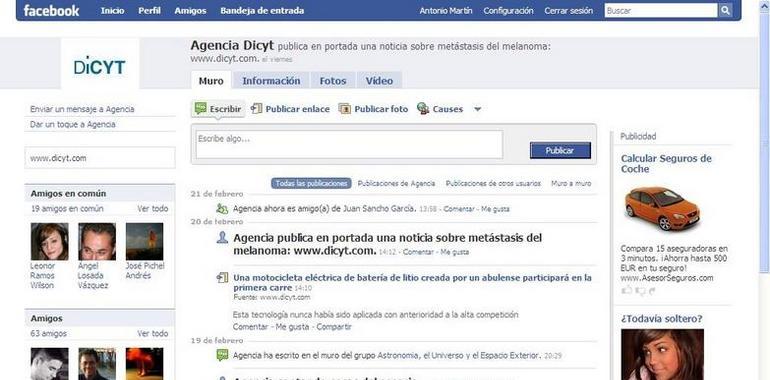Open Perfil in top bar

click(x=149, y=10)
